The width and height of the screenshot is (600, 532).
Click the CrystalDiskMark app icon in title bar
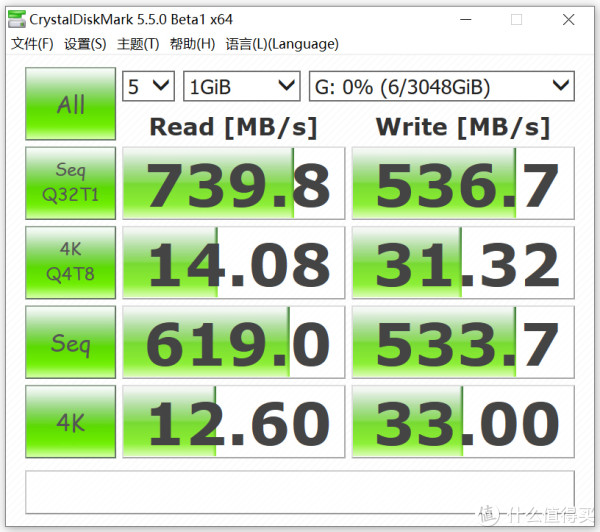pos(17,19)
